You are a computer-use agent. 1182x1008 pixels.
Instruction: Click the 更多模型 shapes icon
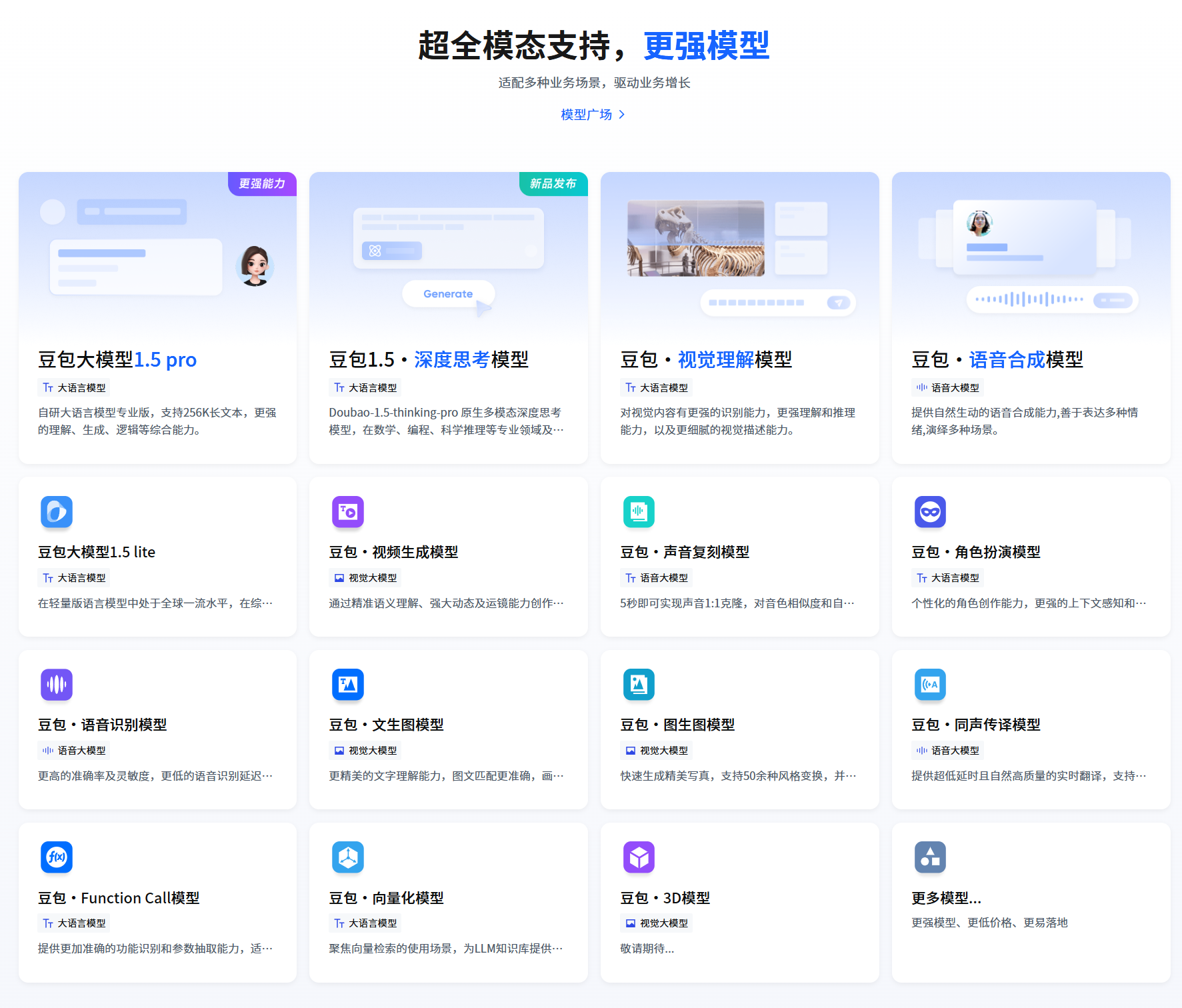click(930, 857)
